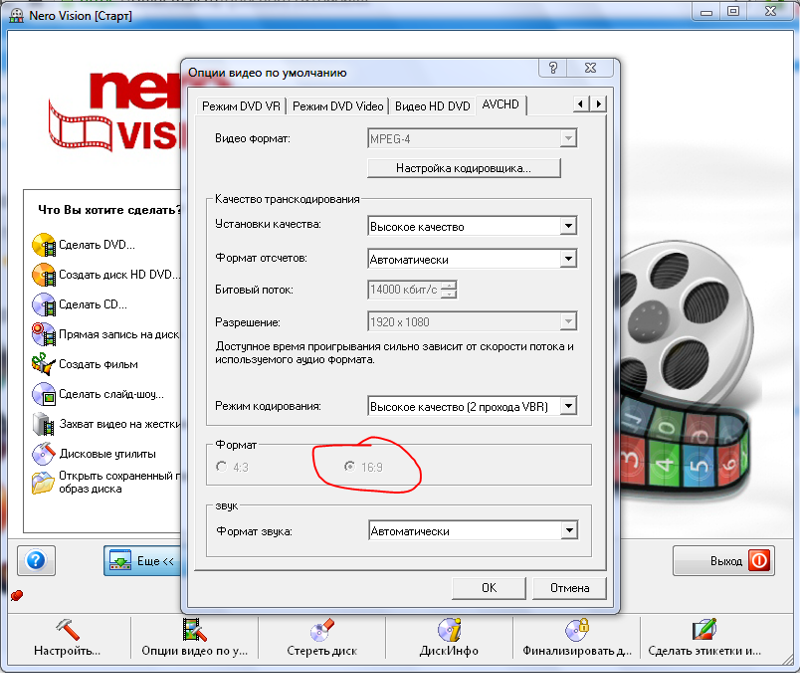Switch to the Режим DVD VR tab
Image resolution: width=800 pixels, height=673 pixels.
click(x=241, y=106)
